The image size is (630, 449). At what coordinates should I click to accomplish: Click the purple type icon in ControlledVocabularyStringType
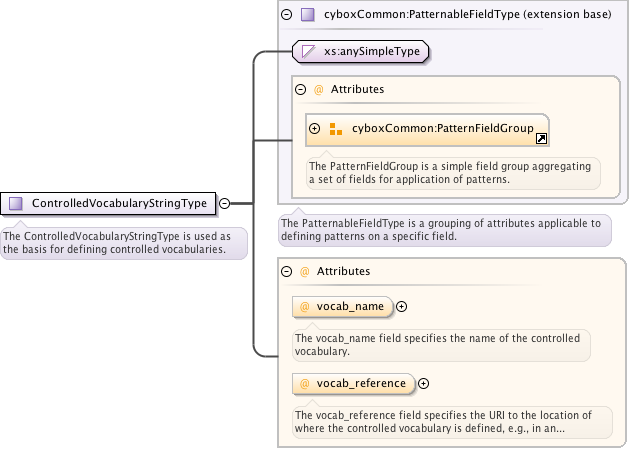click(16, 203)
